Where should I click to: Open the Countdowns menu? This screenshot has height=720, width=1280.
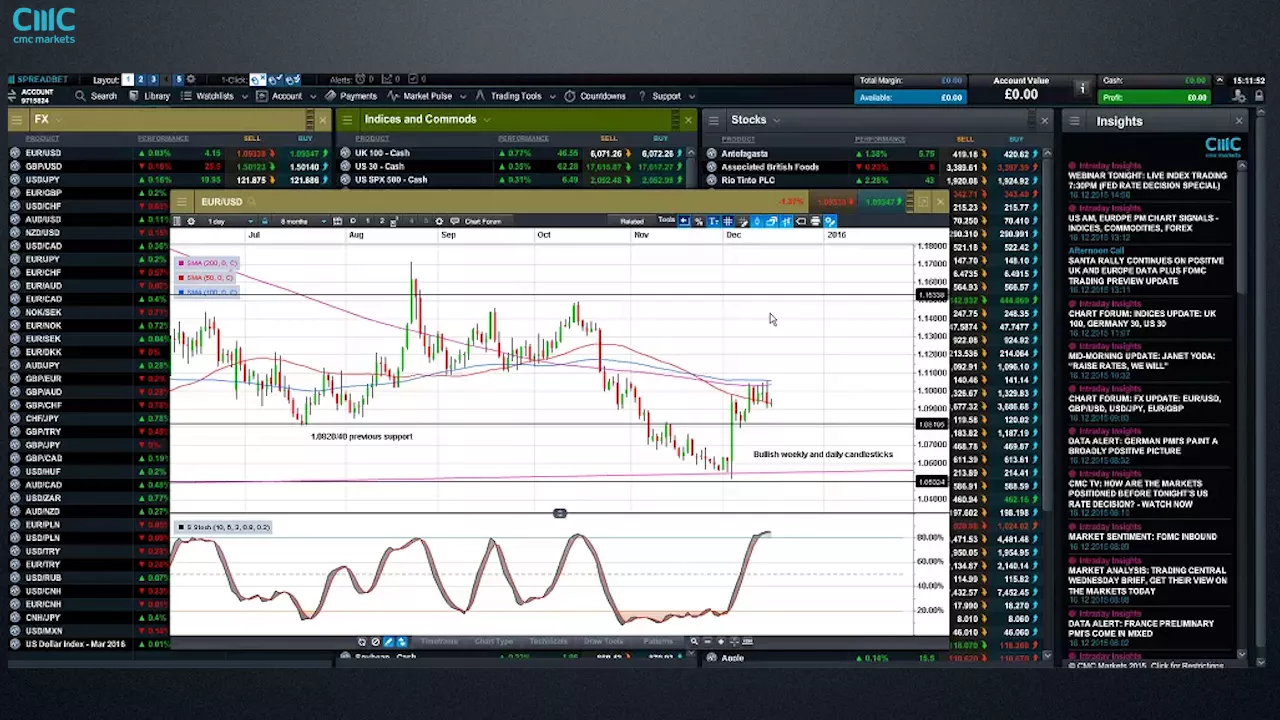(595, 96)
